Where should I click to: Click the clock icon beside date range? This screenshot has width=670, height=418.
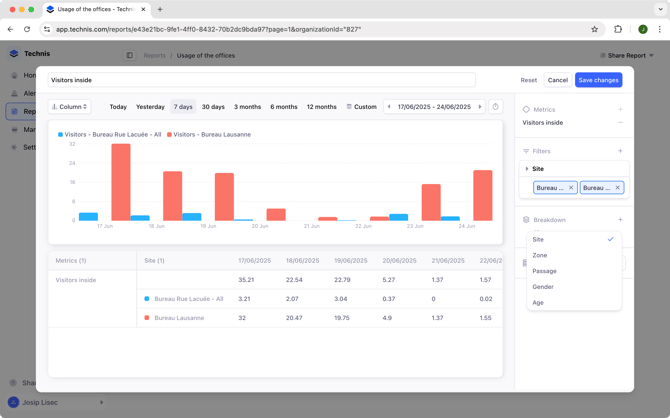point(496,107)
